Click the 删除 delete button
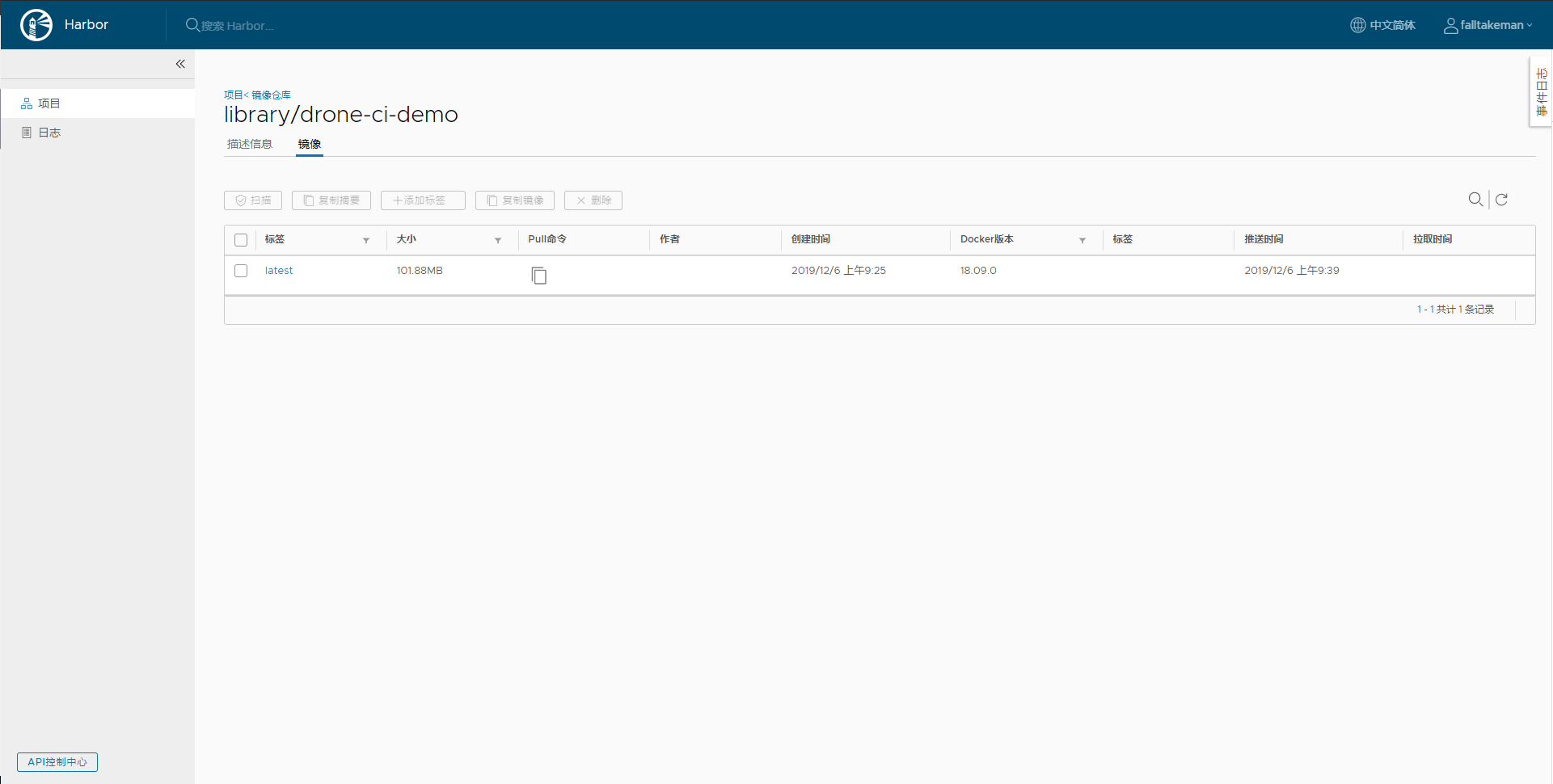Image resolution: width=1553 pixels, height=784 pixels. pyautogui.click(x=593, y=200)
